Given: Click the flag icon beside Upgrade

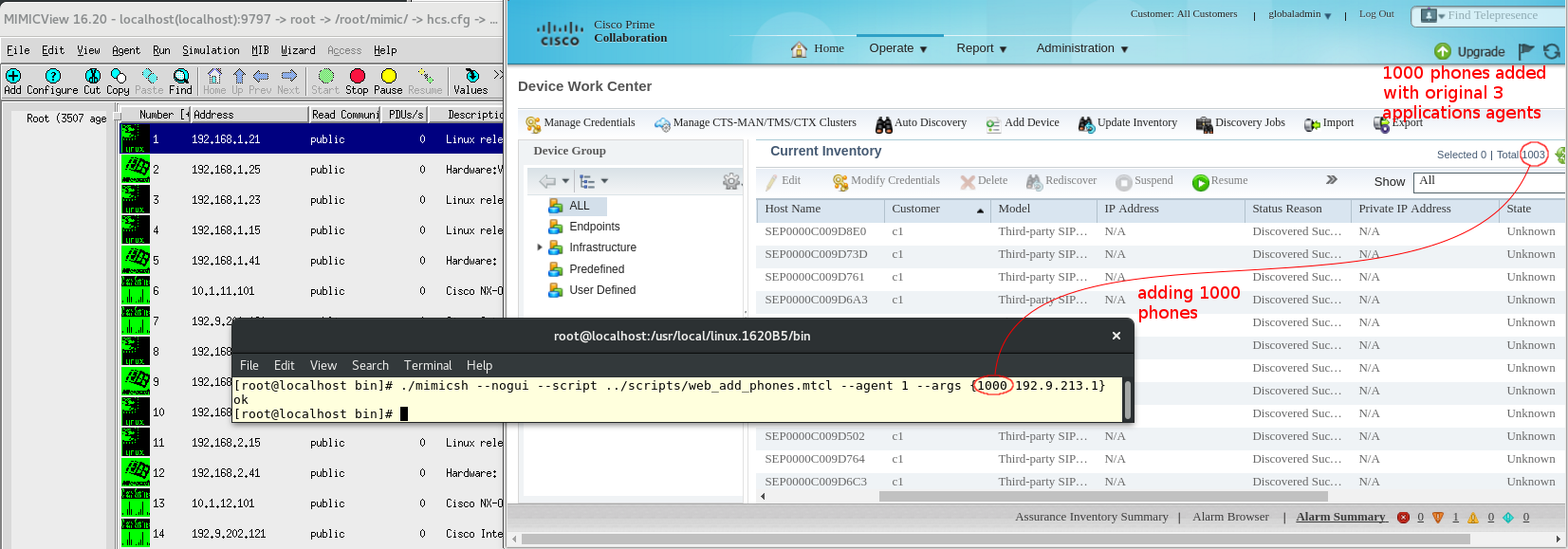Looking at the screenshot, I should tap(1526, 51).
